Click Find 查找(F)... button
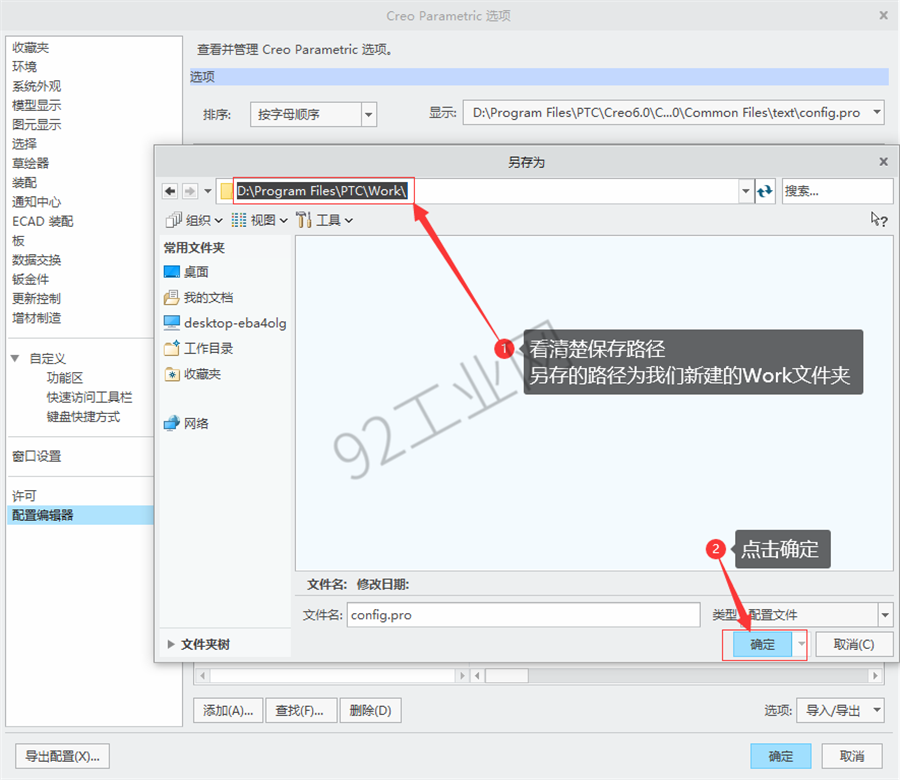Screen dimensions: 900x780 point(299,711)
